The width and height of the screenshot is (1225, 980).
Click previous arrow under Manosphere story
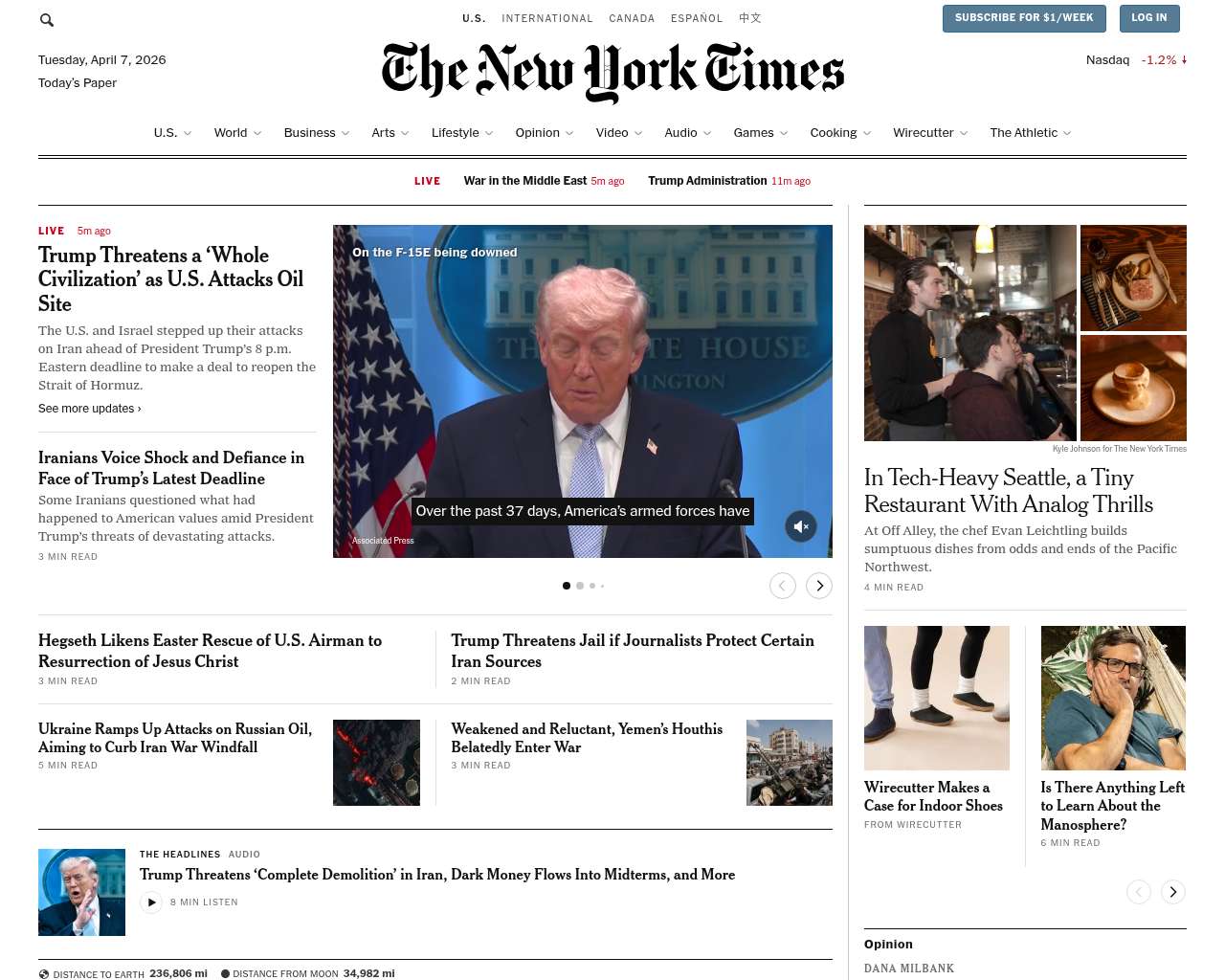click(1139, 892)
